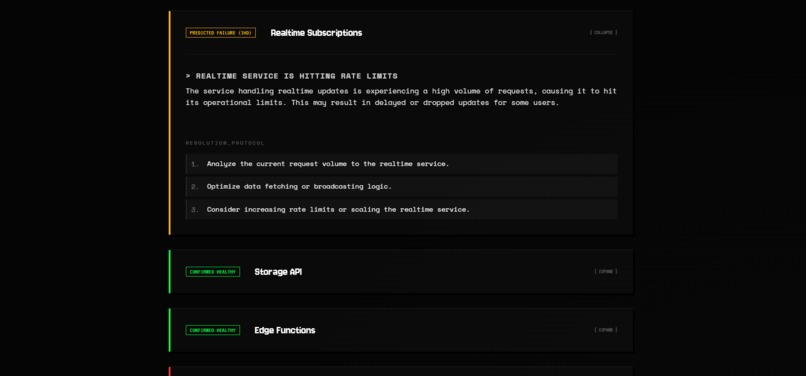The width and height of the screenshot is (806, 376).
Task: Click the yellow Predicted Failure badge
Action: (221, 33)
